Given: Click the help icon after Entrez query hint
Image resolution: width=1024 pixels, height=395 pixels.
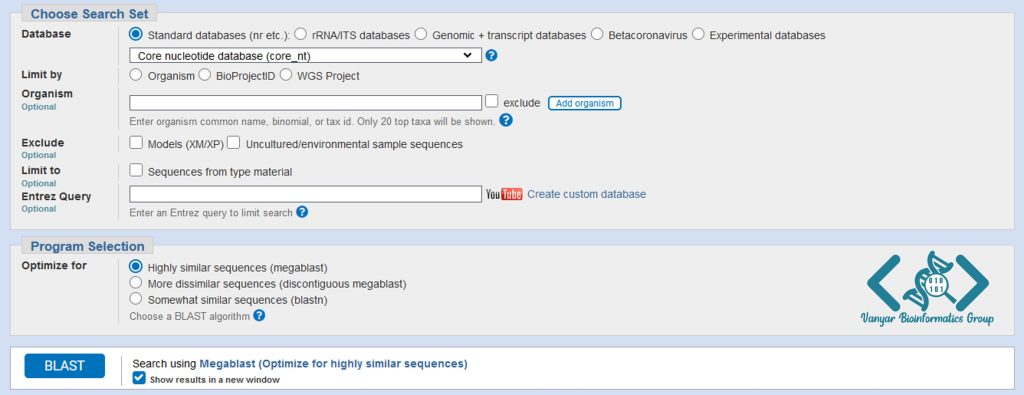Looking at the screenshot, I should (x=302, y=212).
